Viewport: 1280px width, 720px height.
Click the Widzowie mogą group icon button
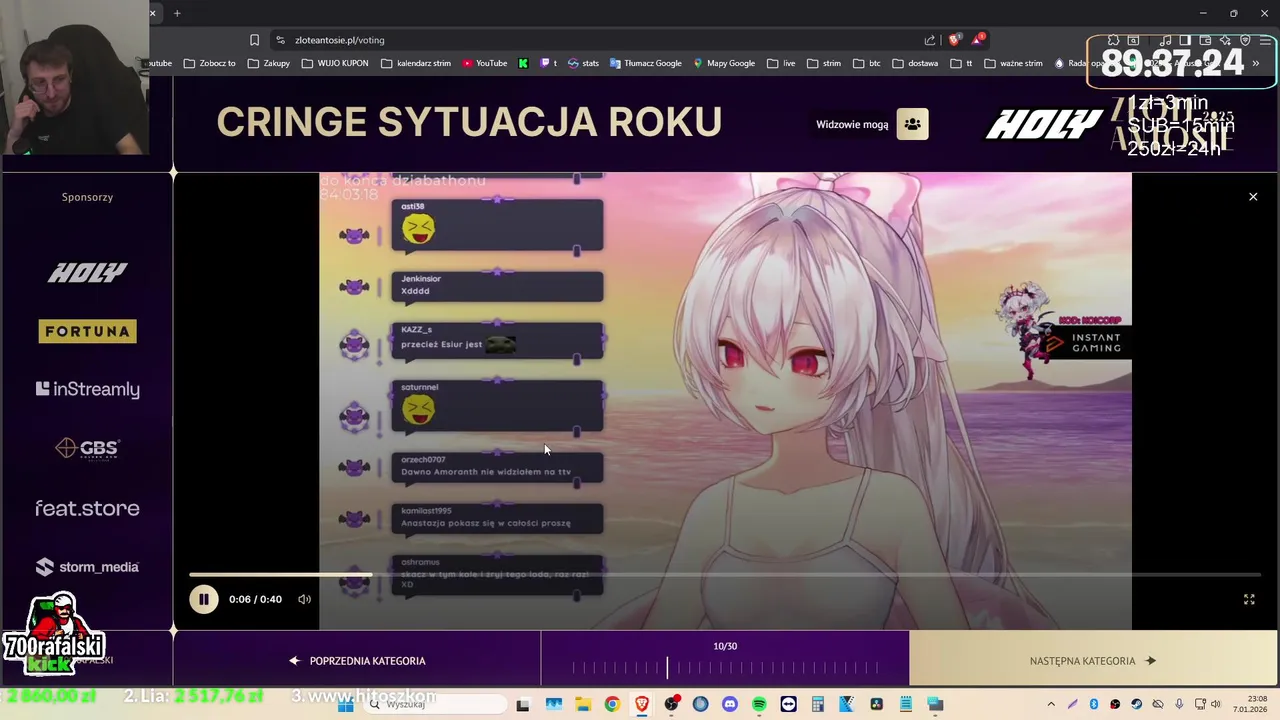(912, 124)
